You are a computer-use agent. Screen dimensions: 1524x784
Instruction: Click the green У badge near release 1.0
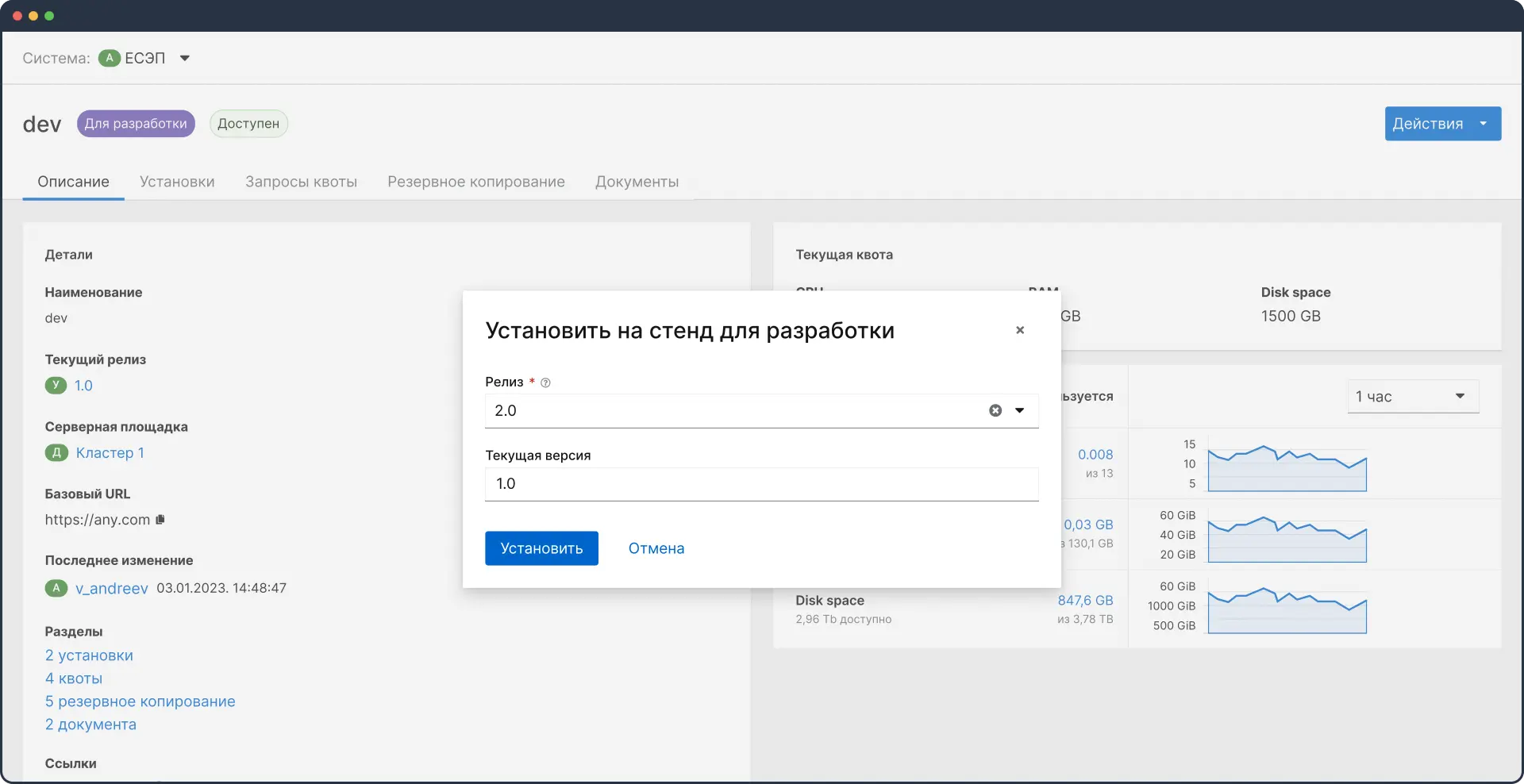[56, 386]
